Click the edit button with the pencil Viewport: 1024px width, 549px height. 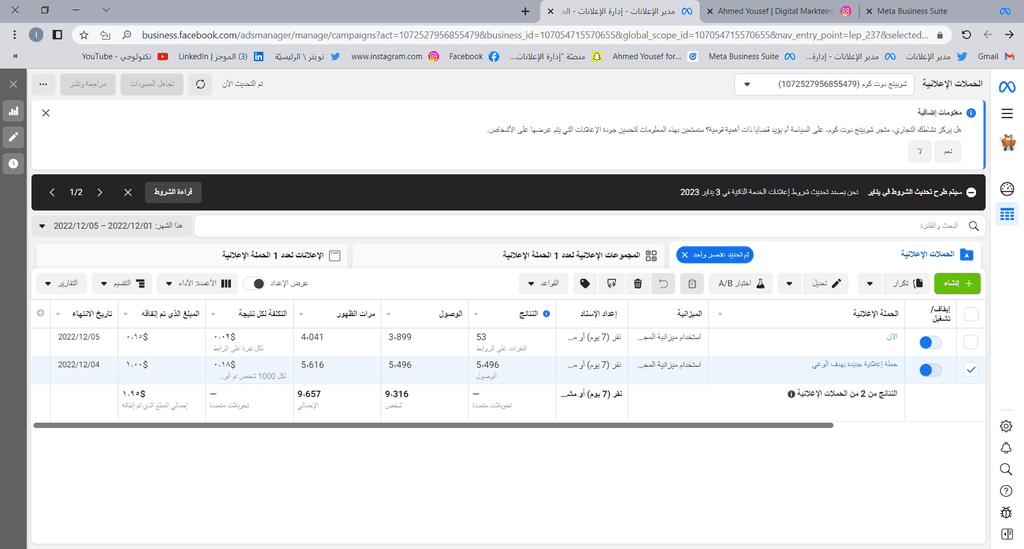[x=825, y=283]
